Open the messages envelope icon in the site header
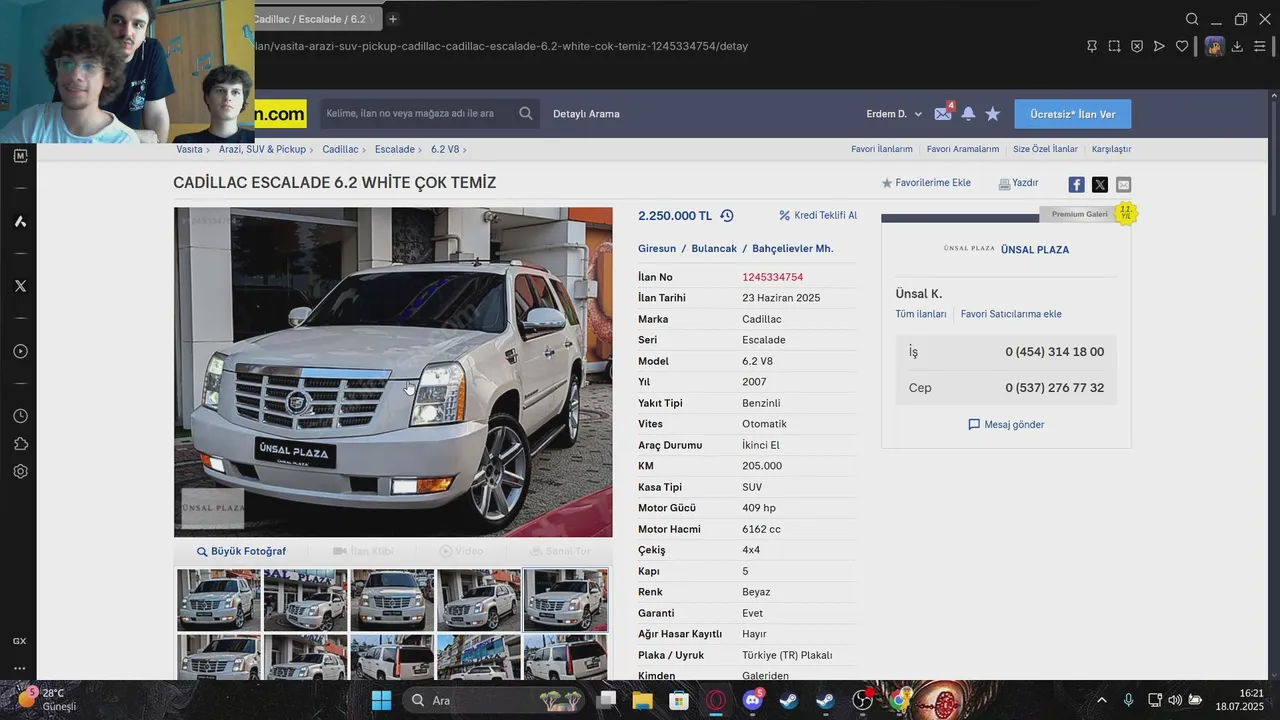This screenshot has width=1280, height=720. pos(943,114)
